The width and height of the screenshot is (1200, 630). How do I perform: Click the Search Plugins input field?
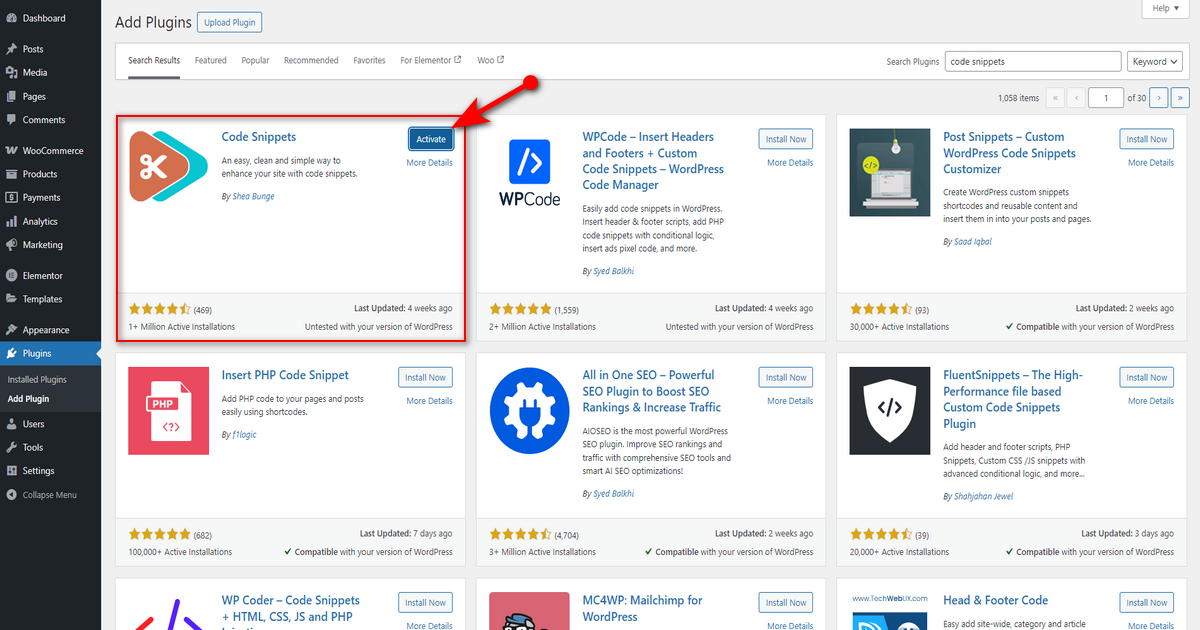[x=1033, y=61]
